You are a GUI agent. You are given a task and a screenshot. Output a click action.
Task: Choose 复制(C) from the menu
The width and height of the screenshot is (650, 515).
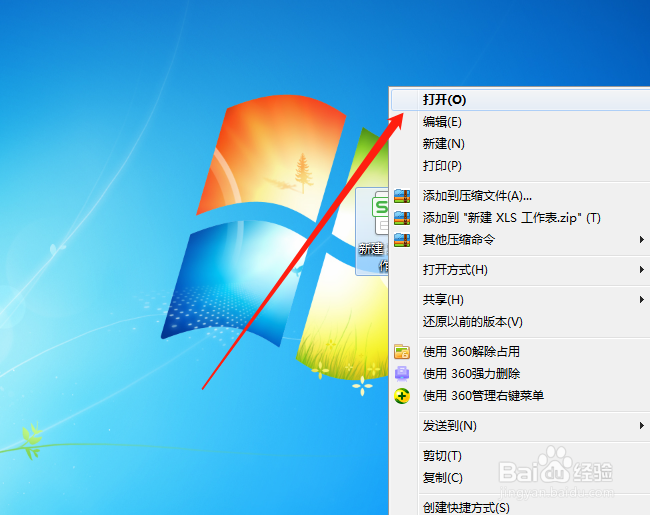point(521,478)
